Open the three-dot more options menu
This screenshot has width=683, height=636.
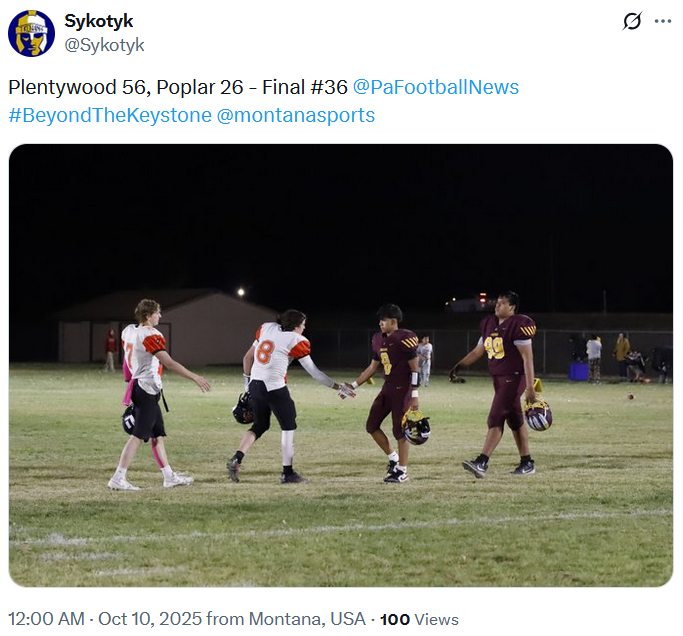pos(662,22)
